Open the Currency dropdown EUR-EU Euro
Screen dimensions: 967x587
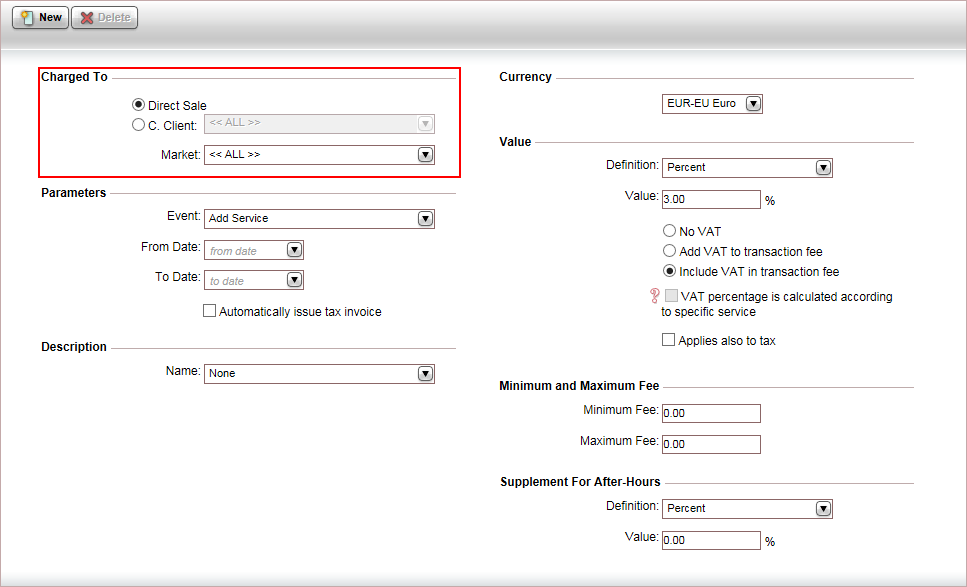[712, 104]
